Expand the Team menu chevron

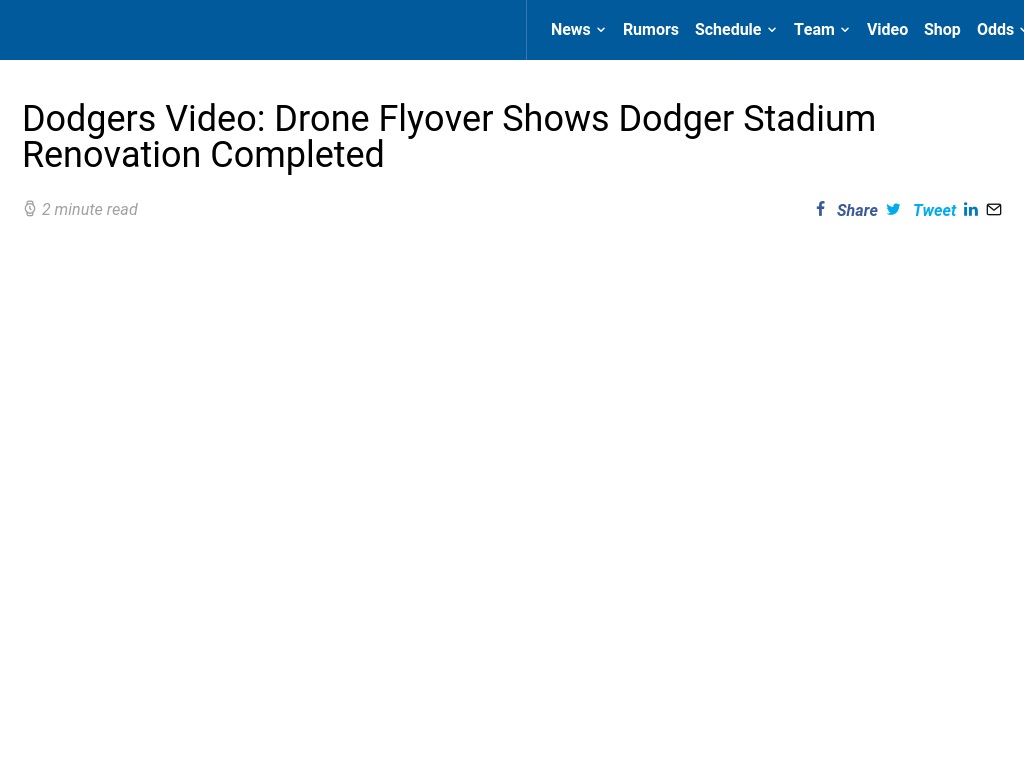[x=845, y=30]
